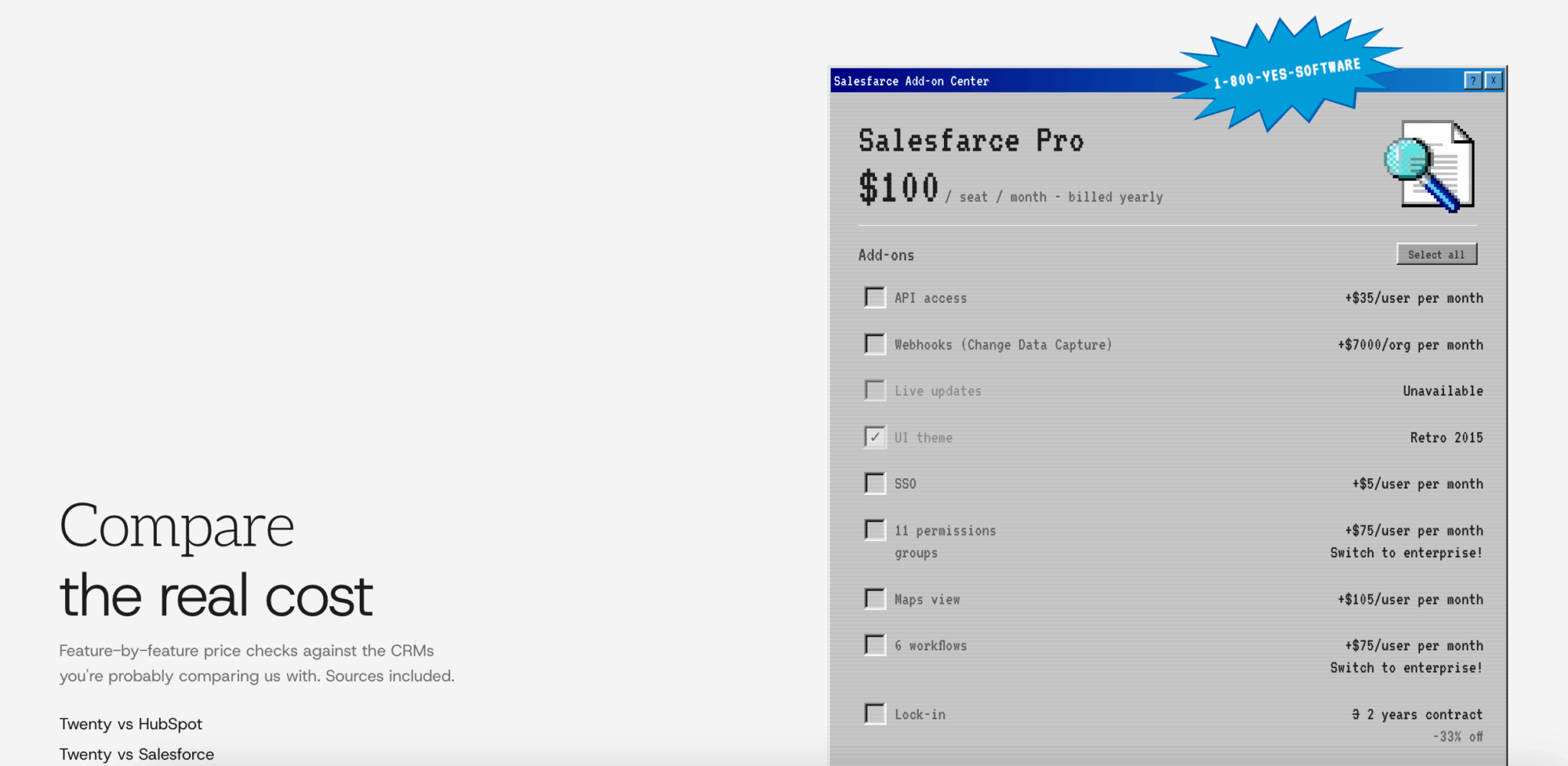1568x766 pixels.
Task: Close the Salesfarce Add-on Center window
Action: [x=1493, y=80]
